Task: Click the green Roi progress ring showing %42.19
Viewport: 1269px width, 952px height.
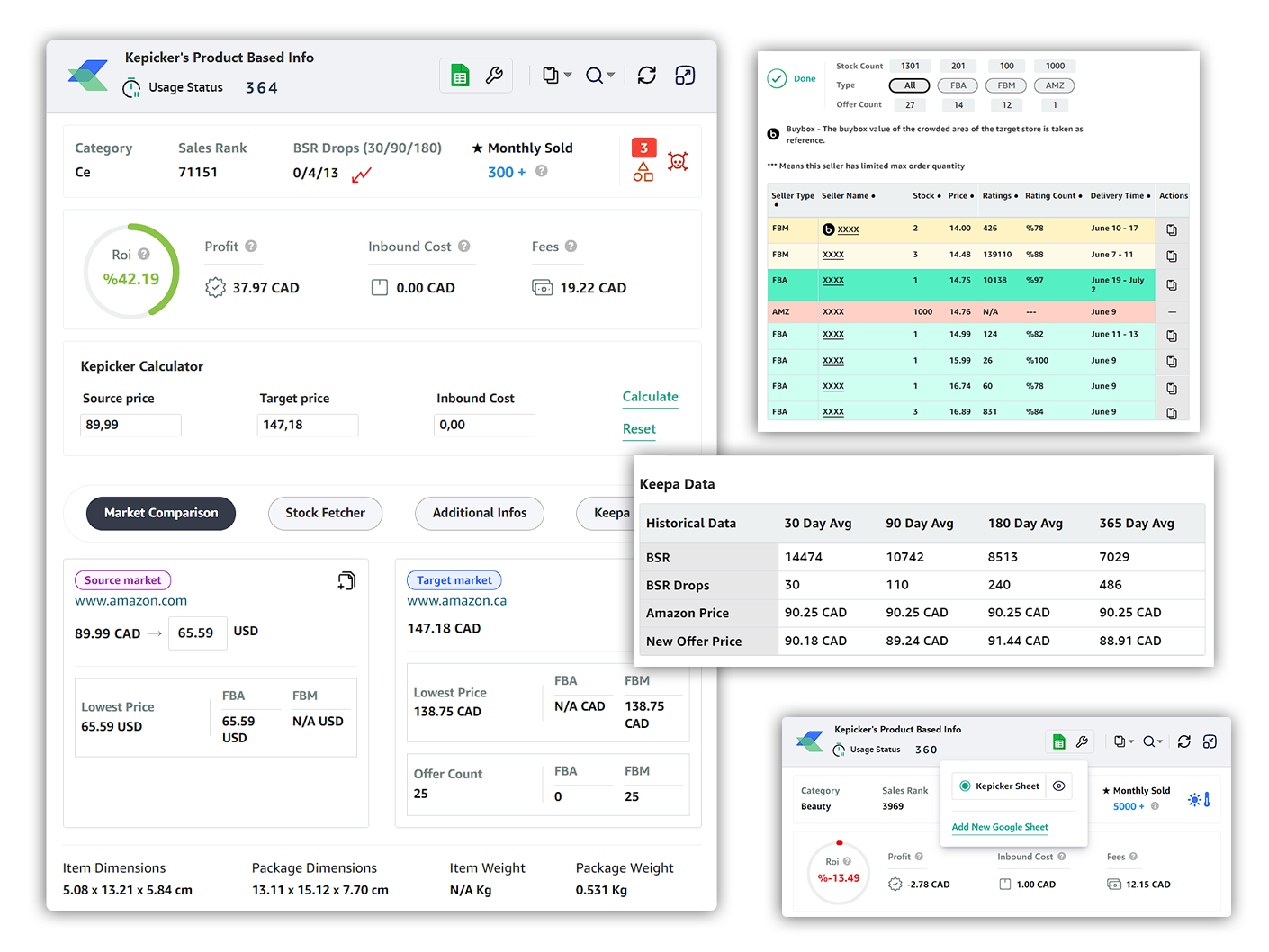Action: pyautogui.click(x=131, y=270)
